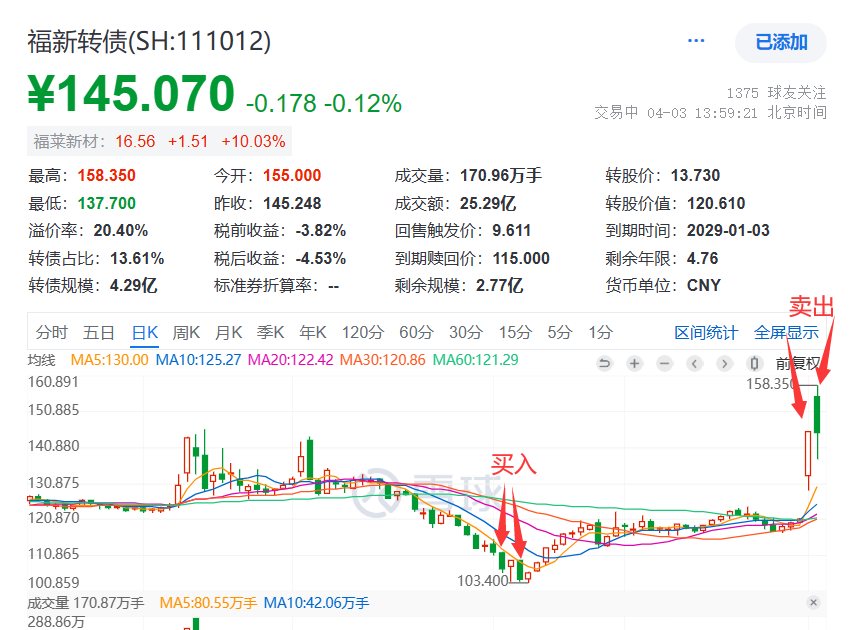Viewport: 857px width, 630px height.
Task: Zoom in the K-line chart with plus icon
Action: (634, 363)
